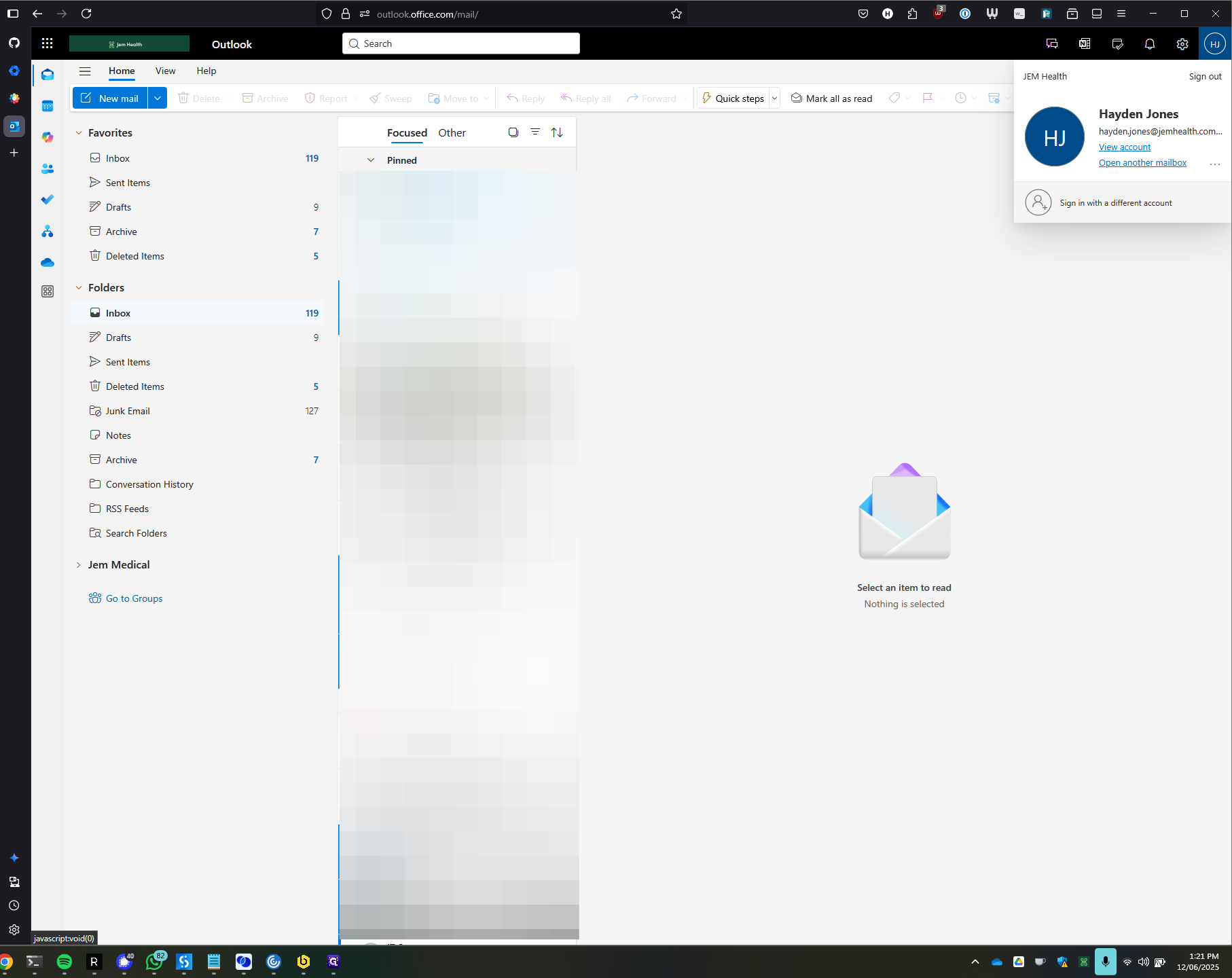The width and height of the screenshot is (1232, 978).
Task: Open the To Do checkmark icon
Action: click(x=48, y=200)
